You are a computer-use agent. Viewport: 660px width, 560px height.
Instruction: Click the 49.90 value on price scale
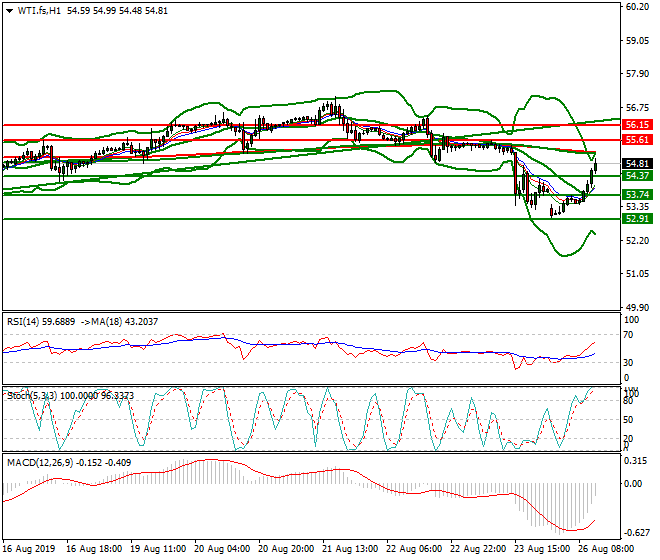pyautogui.click(x=637, y=307)
